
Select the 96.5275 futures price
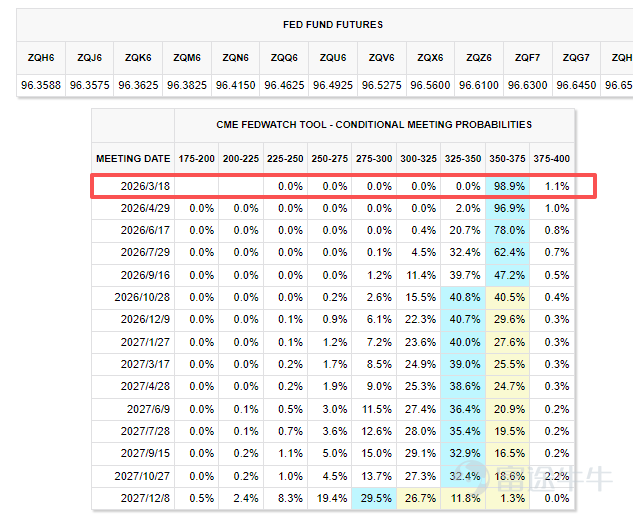pyautogui.click(x=381, y=85)
